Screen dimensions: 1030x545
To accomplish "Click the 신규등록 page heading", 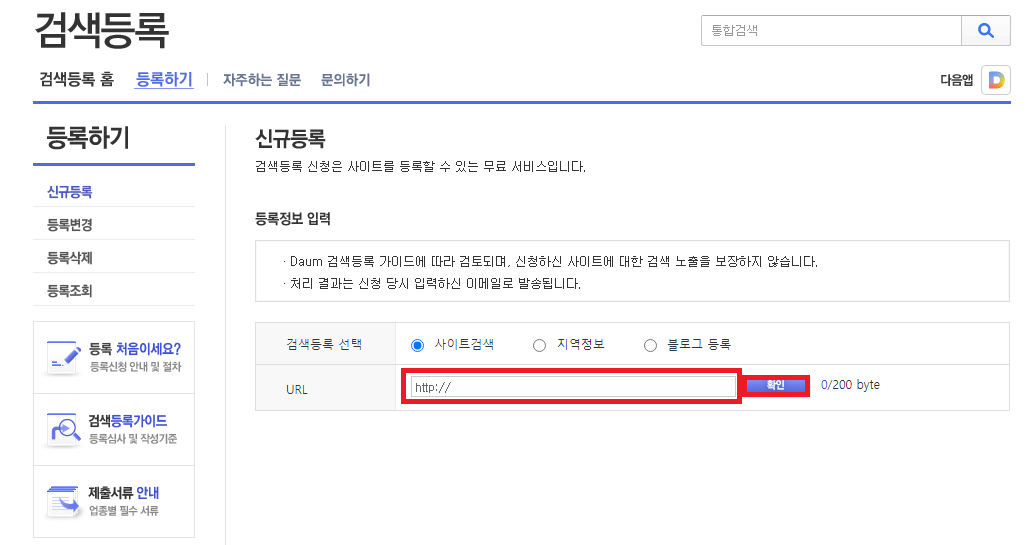I will [x=290, y=139].
